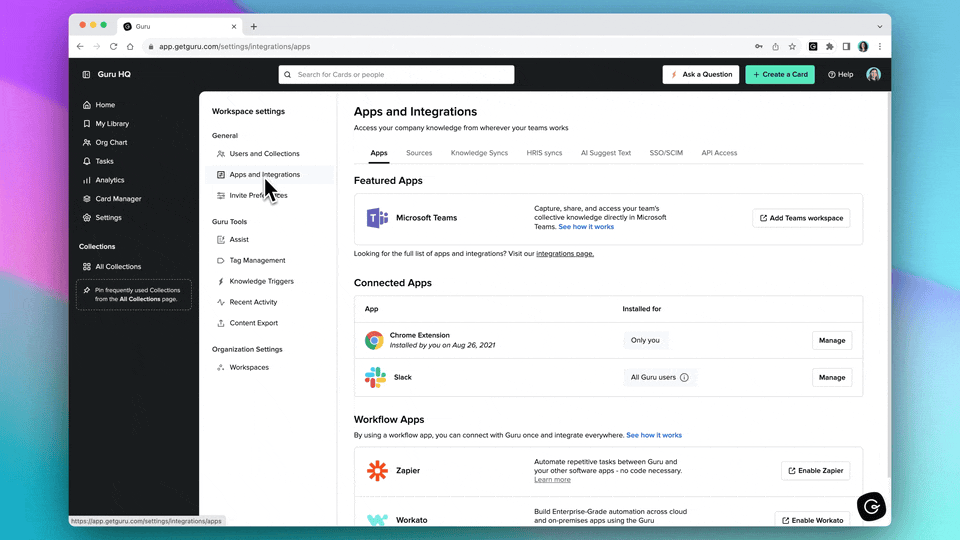Click the user profile avatar in Guru header
Image resolution: width=960 pixels, height=540 pixels.
(874, 75)
